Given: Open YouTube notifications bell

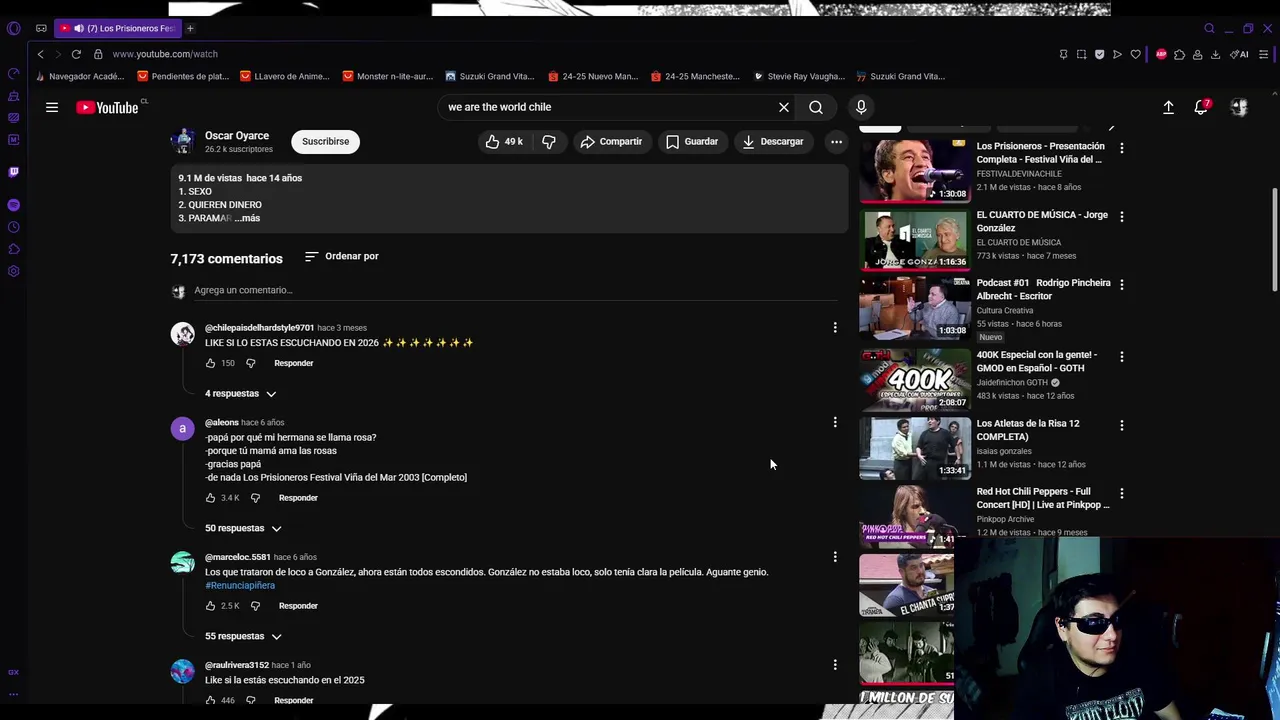Looking at the screenshot, I should pyautogui.click(x=1201, y=107).
